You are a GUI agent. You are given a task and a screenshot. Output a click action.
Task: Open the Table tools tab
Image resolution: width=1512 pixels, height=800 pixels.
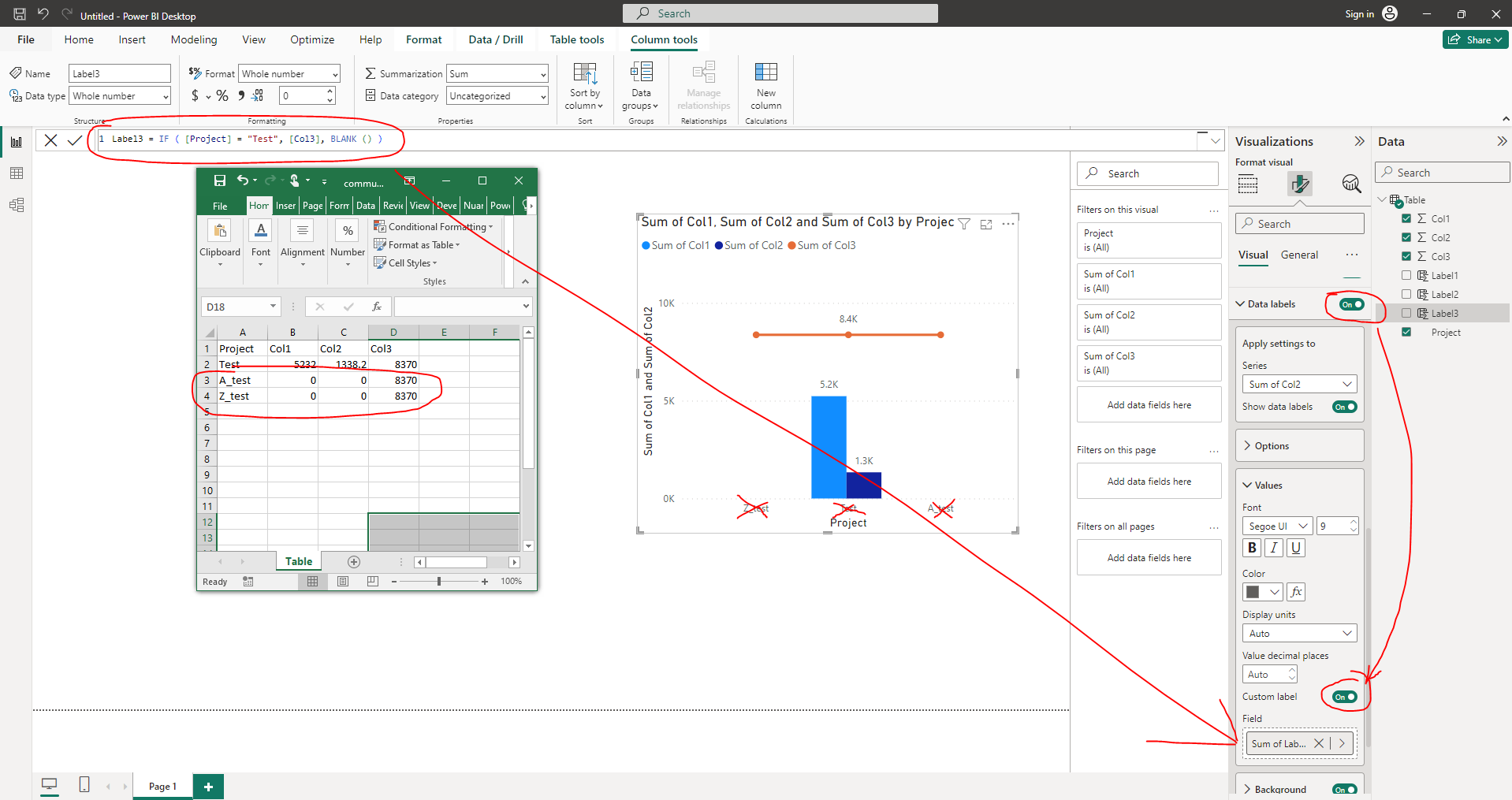tap(577, 39)
